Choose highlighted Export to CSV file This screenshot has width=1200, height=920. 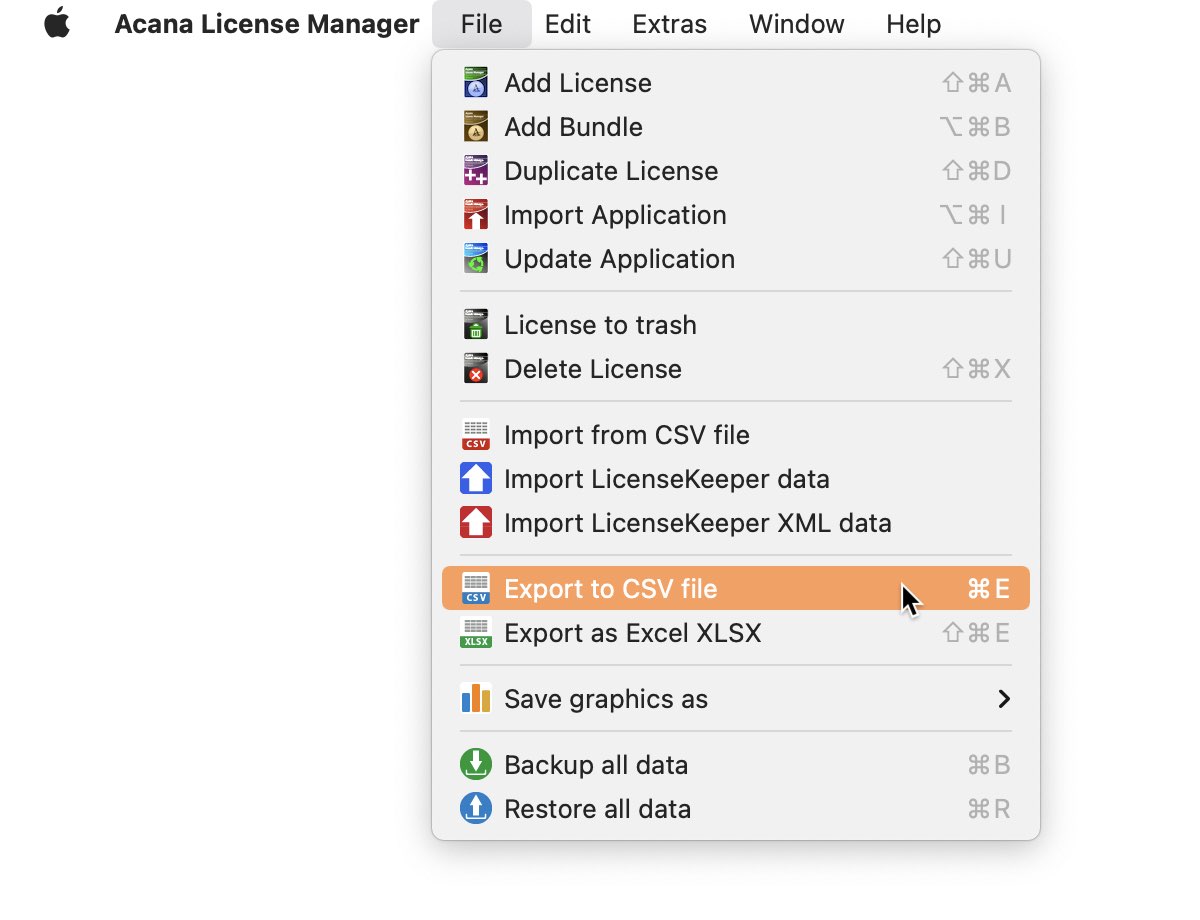click(736, 589)
